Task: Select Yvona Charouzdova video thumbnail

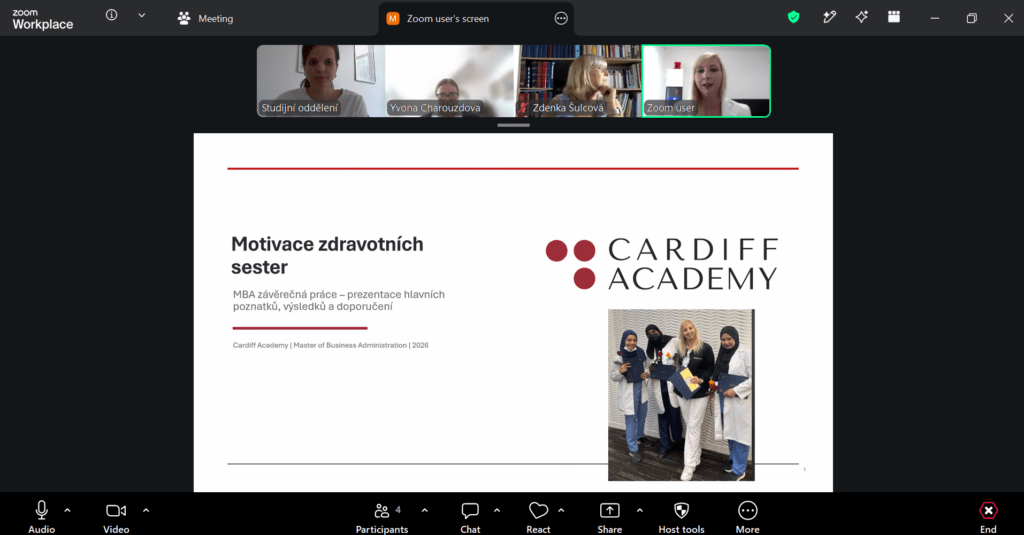Action: click(x=449, y=81)
